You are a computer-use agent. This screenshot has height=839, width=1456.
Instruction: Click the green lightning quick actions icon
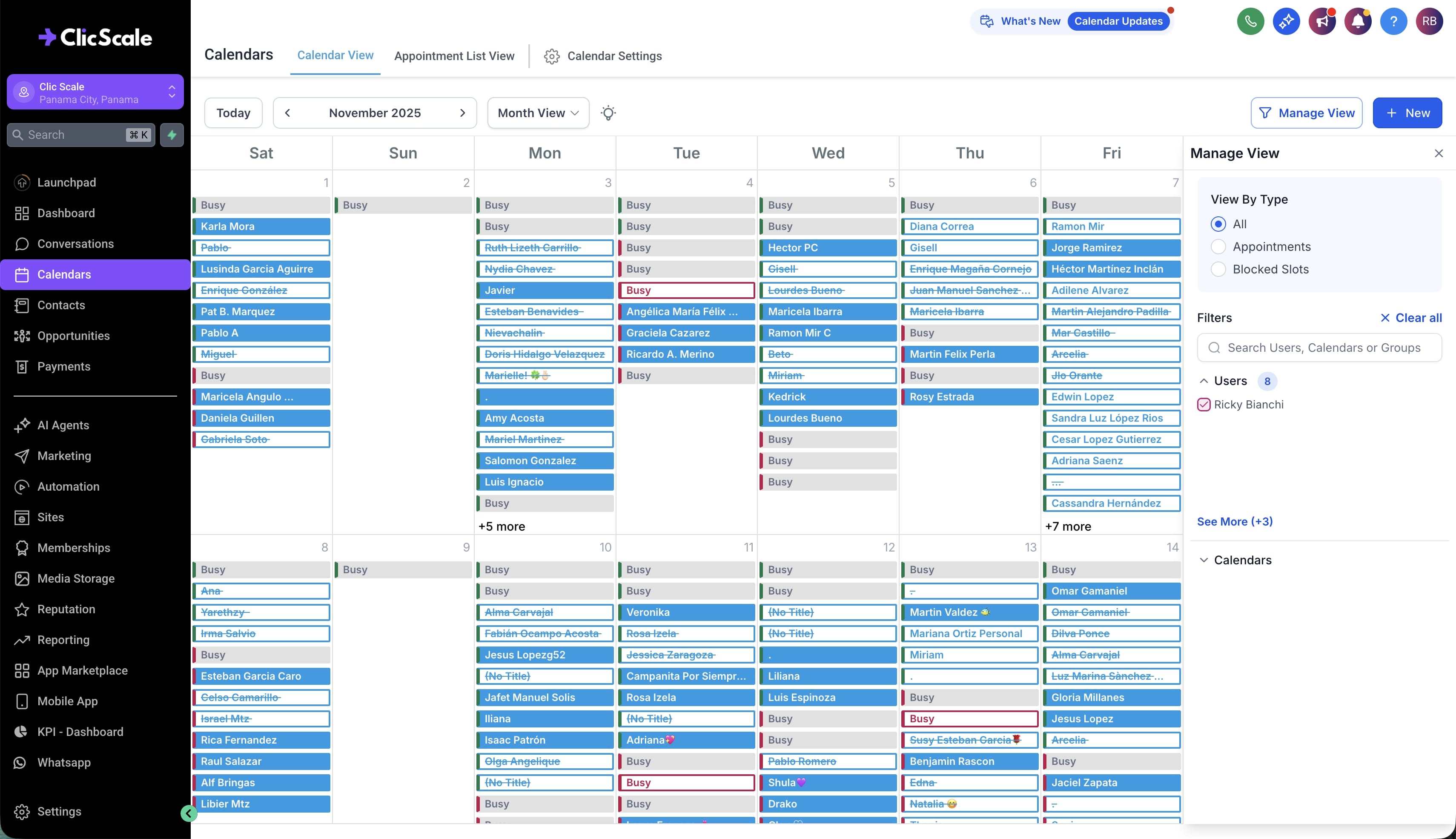[x=172, y=135]
